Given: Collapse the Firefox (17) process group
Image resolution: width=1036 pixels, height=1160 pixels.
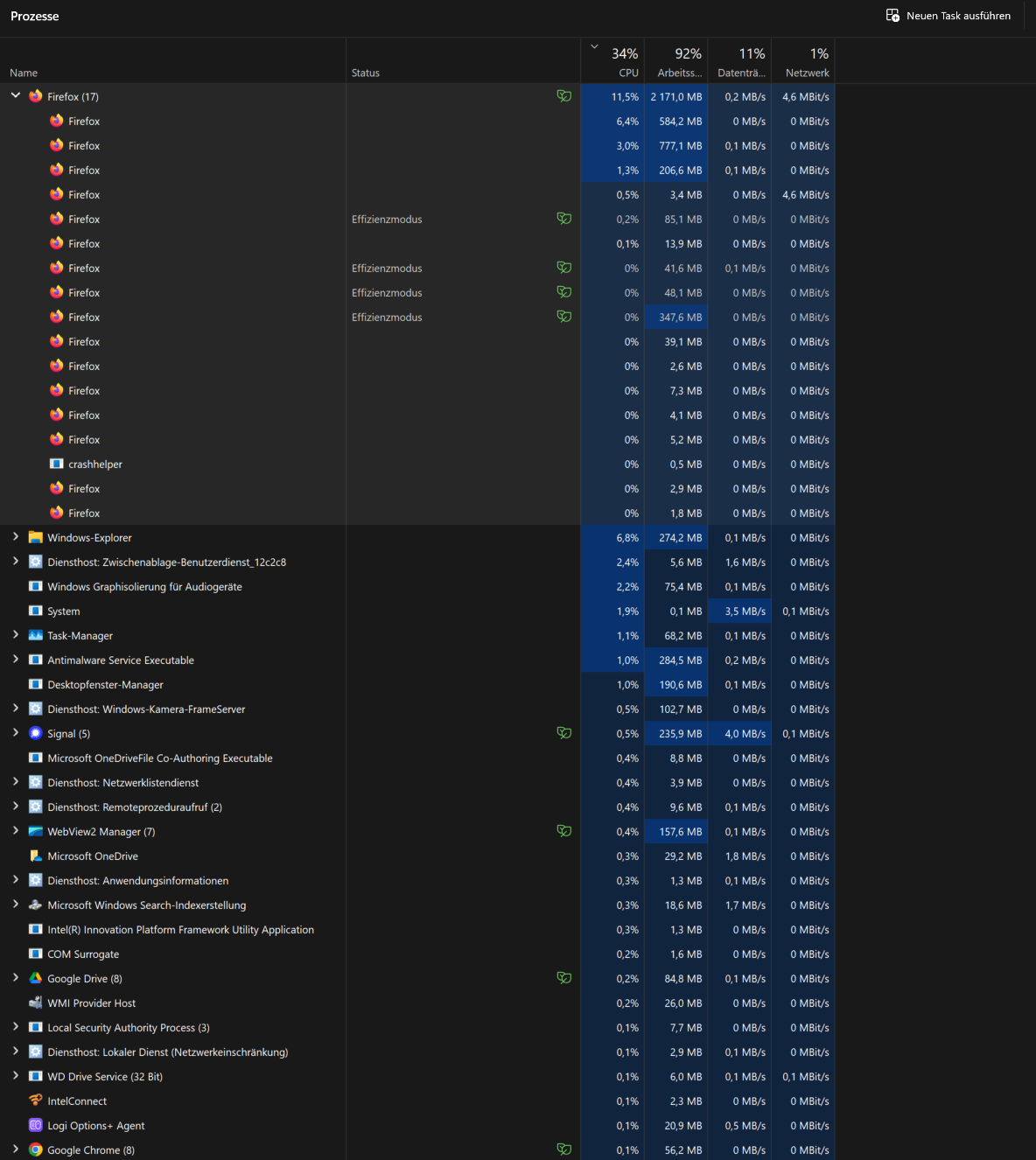Looking at the screenshot, I should coord(16,95).
